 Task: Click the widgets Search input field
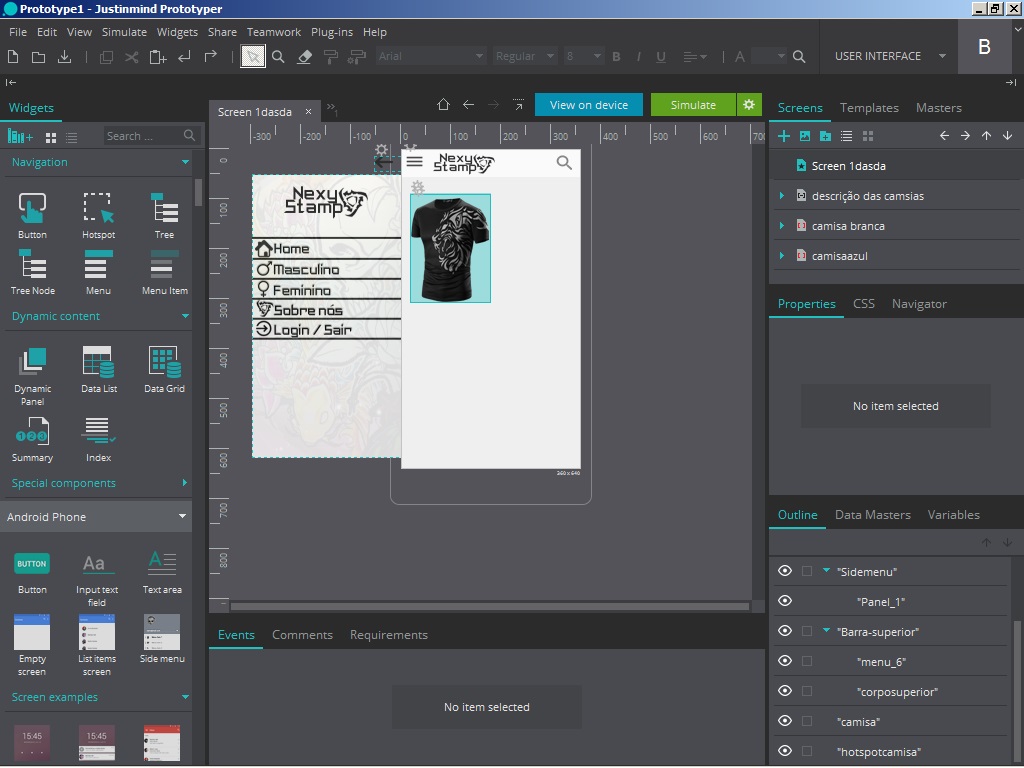(x=143, y=136)
